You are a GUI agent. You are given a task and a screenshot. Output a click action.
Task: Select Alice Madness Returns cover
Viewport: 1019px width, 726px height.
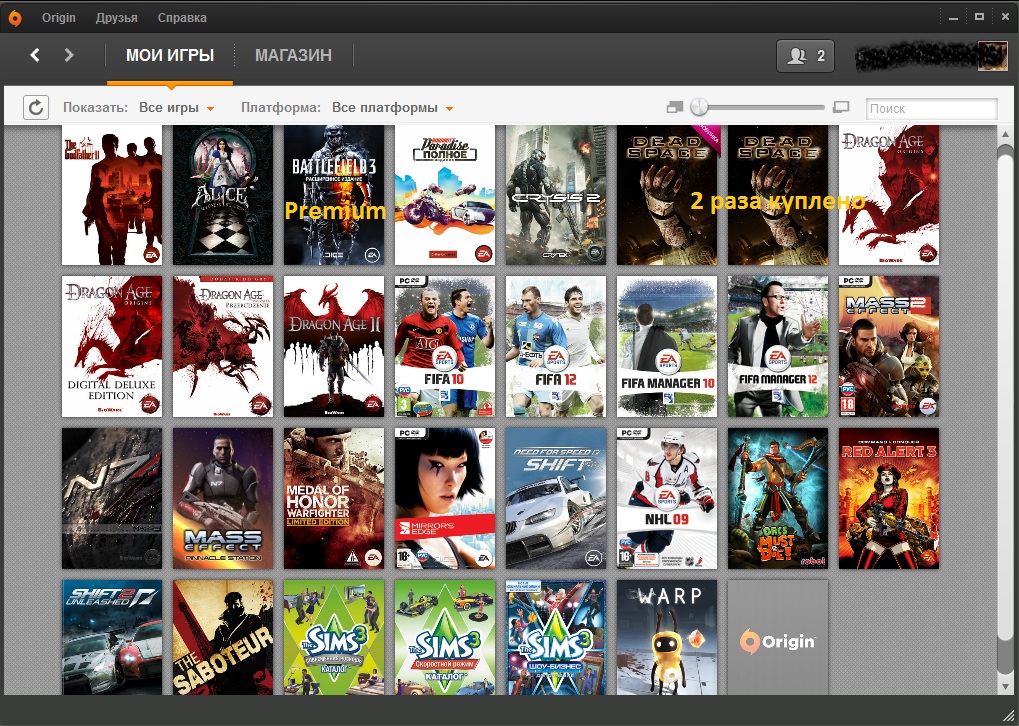pos(223,195)
